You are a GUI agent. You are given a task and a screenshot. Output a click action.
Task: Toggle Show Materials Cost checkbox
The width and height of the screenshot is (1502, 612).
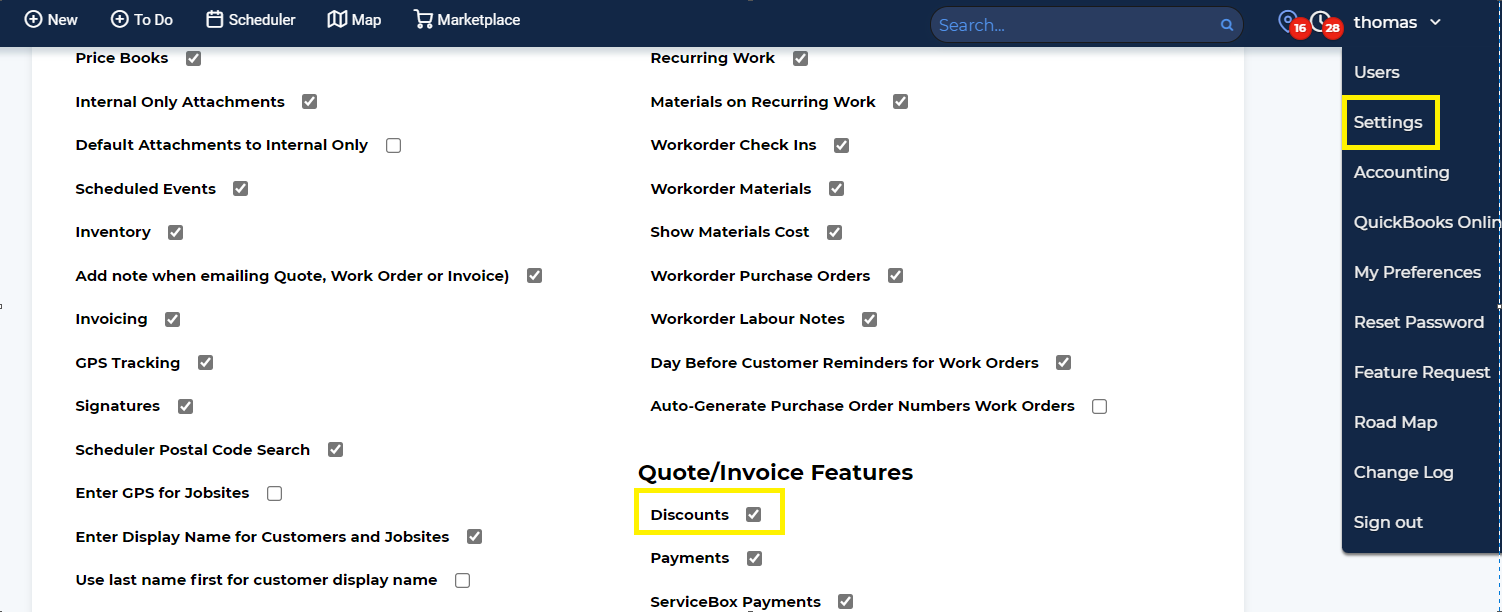834,232
